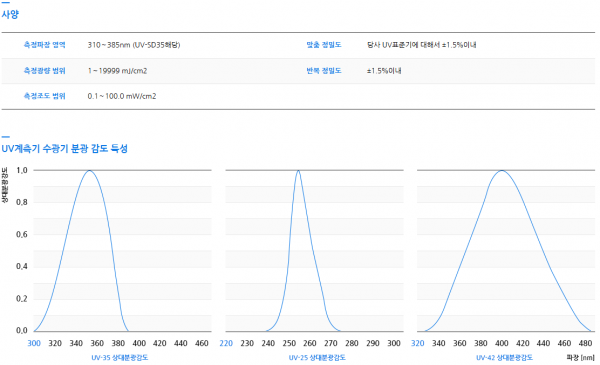Screen dimensions: 600x365
Task: Select the '측정조도 범위' label
Action: (44, 96)
